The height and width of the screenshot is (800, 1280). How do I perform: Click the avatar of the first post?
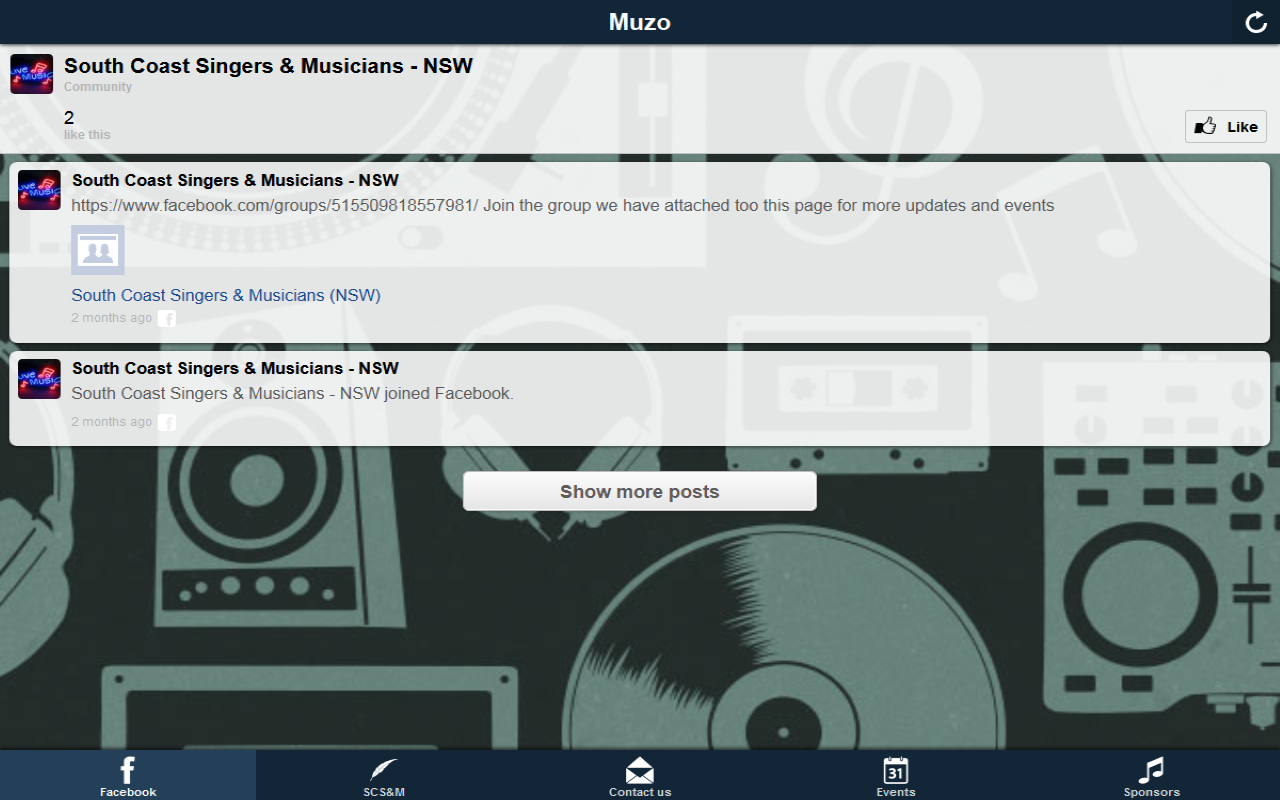point(39,190)
